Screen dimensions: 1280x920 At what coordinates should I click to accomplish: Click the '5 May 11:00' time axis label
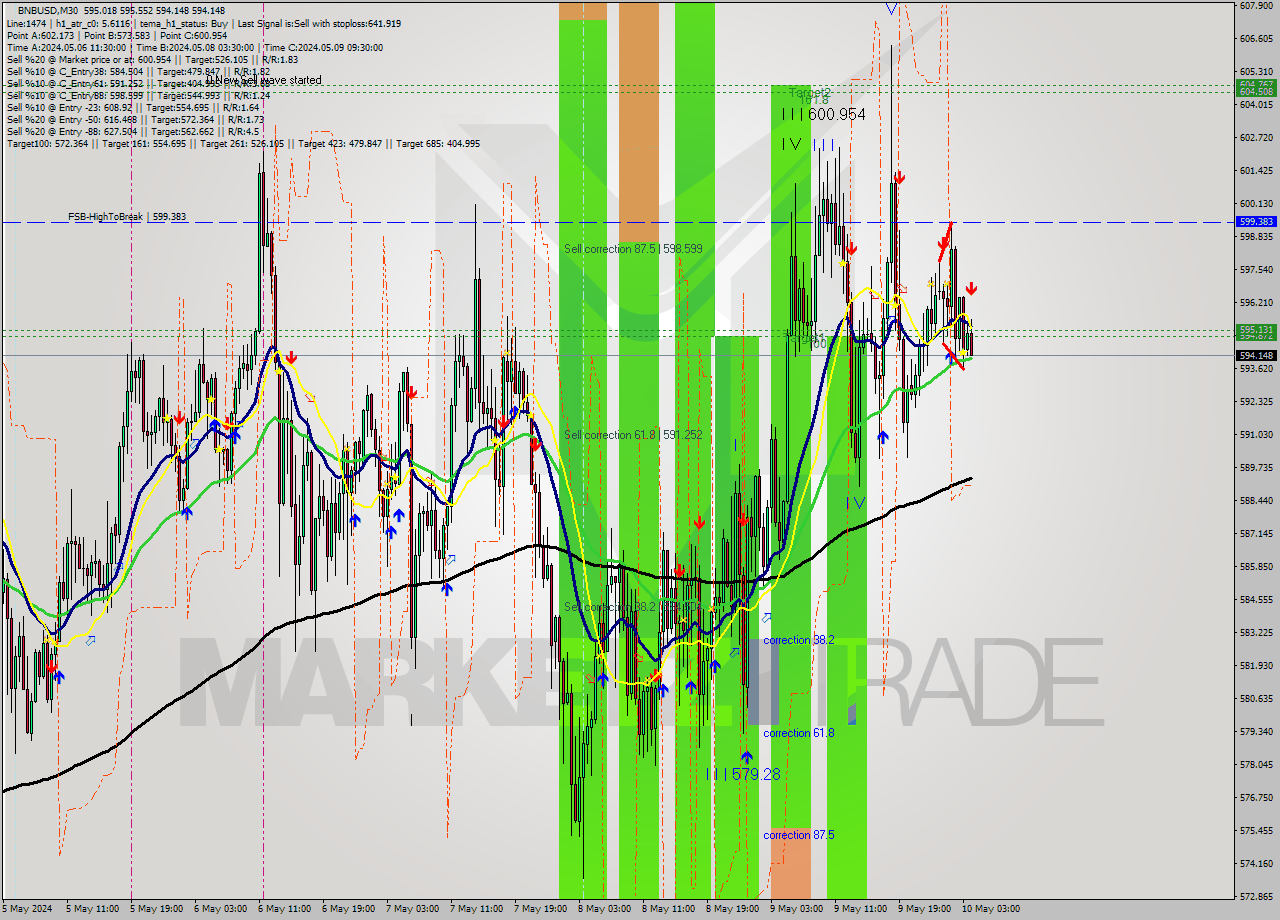pyautogui.click(x=93, y=909)
